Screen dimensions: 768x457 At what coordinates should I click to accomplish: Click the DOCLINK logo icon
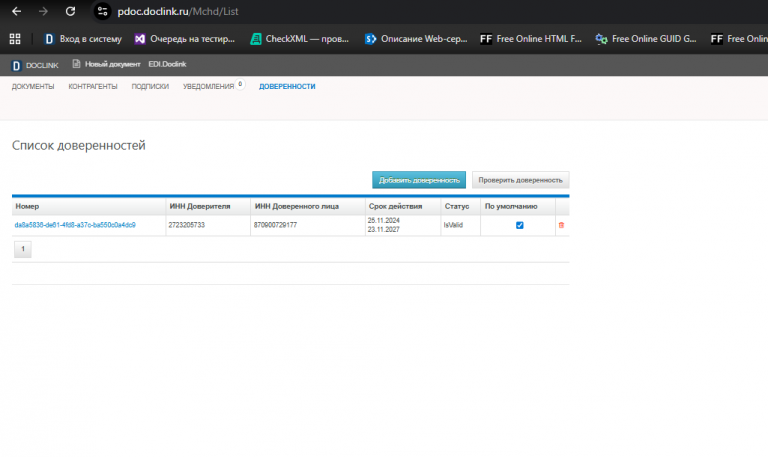click(x=16, y=65)
